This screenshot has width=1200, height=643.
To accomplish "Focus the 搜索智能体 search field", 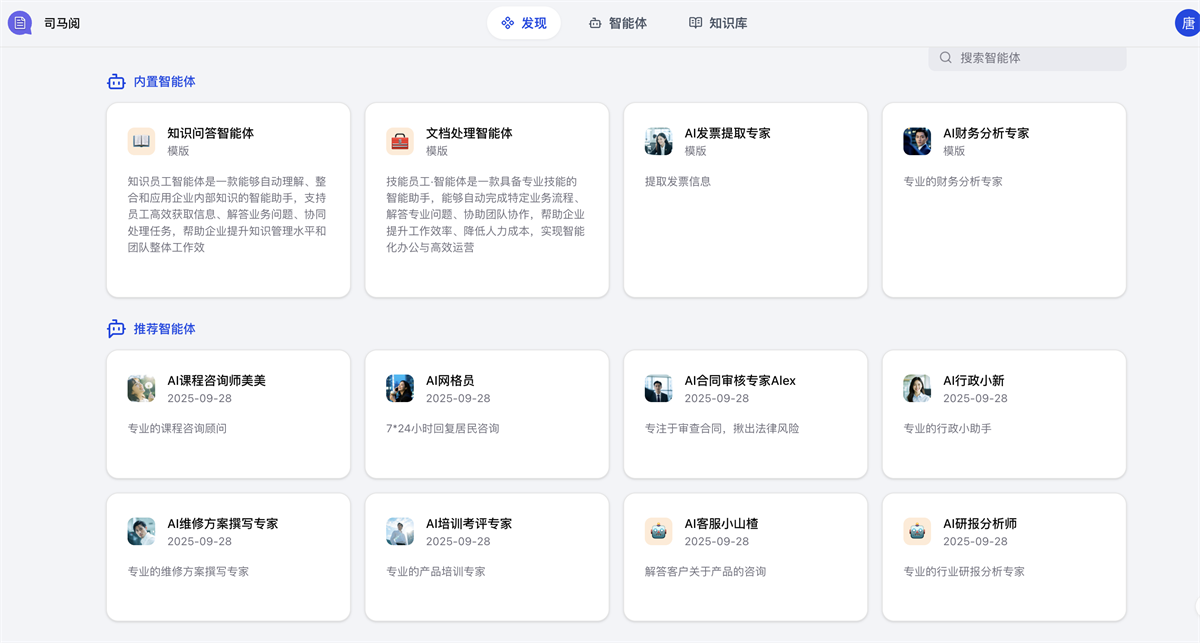I will tap(1035, 58).
